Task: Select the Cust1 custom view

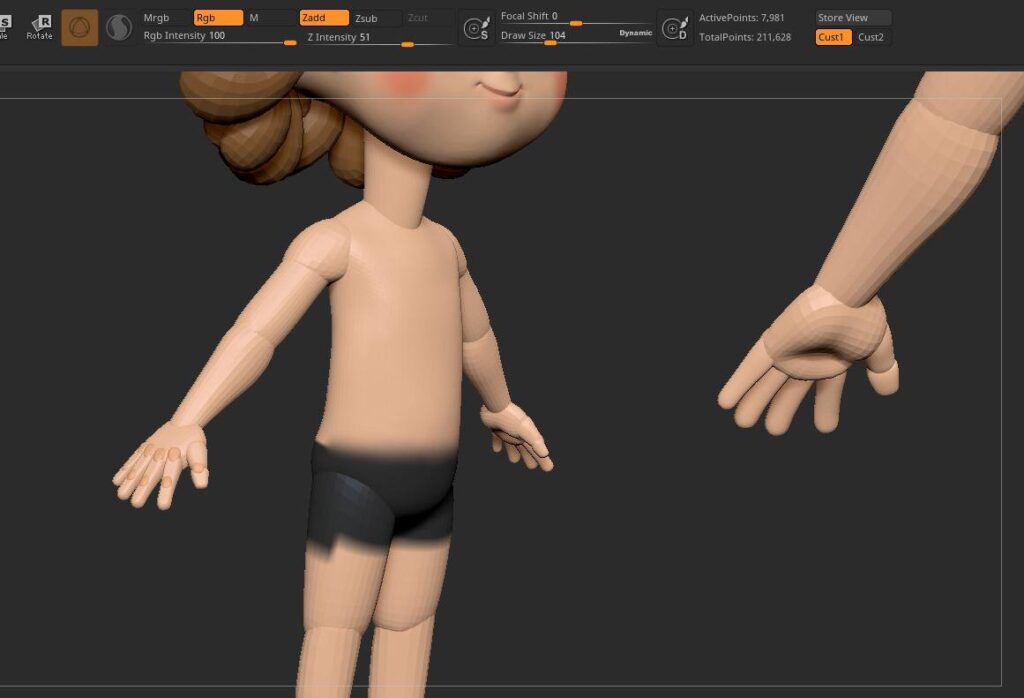Action: click(x=833, y=37)
